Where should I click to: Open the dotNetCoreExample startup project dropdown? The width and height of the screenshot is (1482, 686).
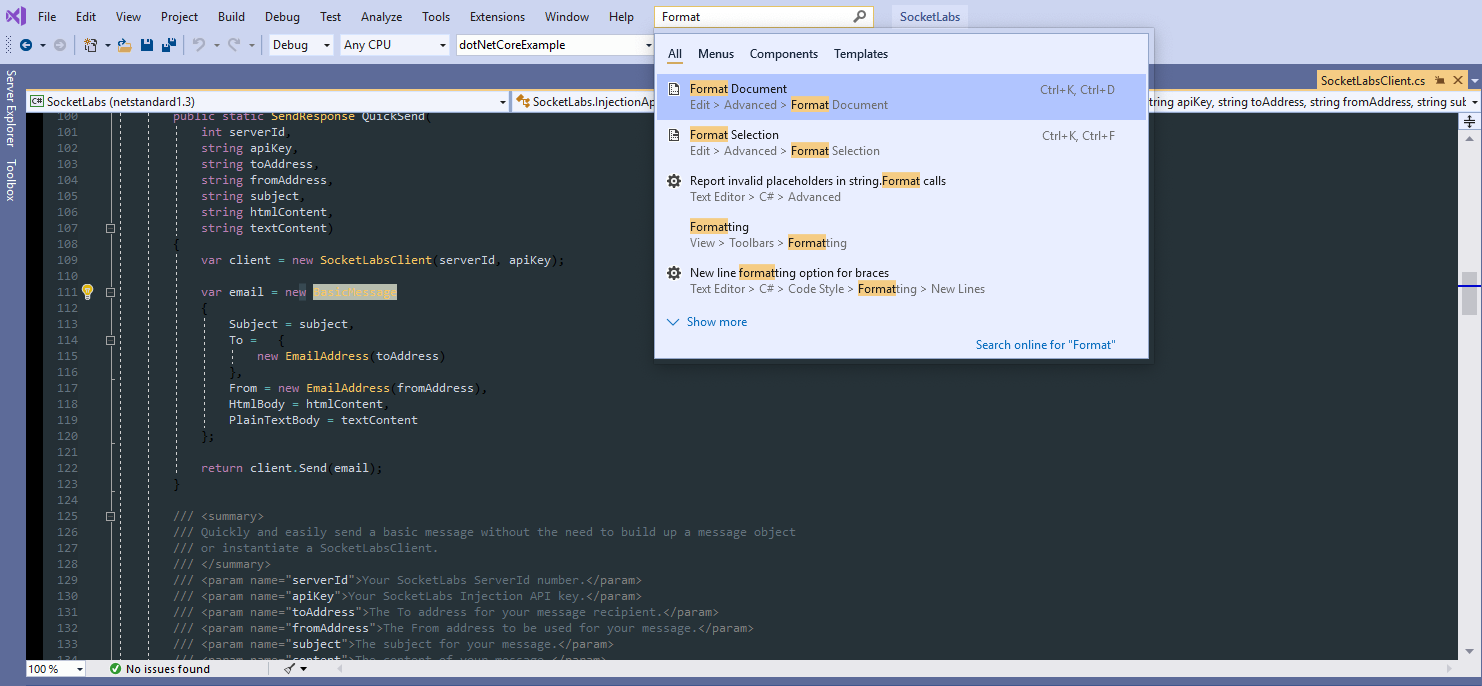(555, 45)
